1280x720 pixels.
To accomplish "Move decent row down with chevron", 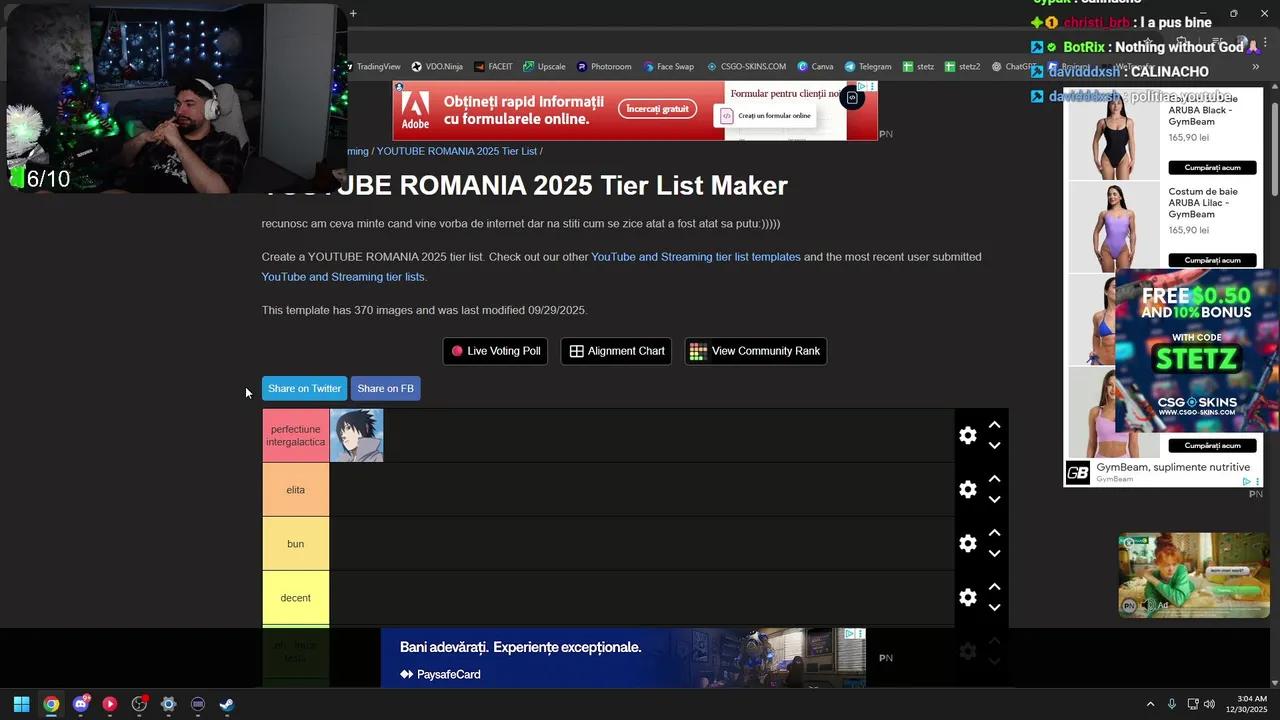I will click(994, 607).
